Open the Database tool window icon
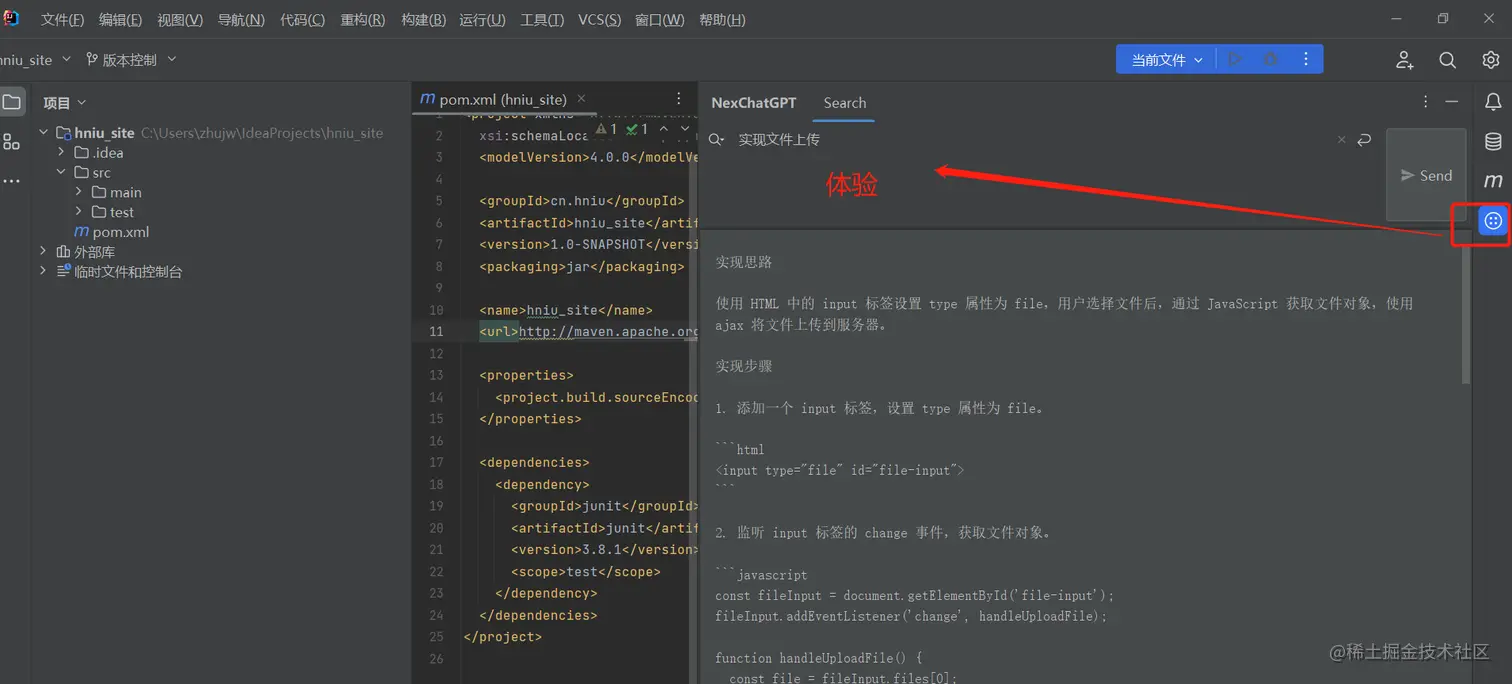This screenshot has height=684, width=1512. [x=1493, y=142]
